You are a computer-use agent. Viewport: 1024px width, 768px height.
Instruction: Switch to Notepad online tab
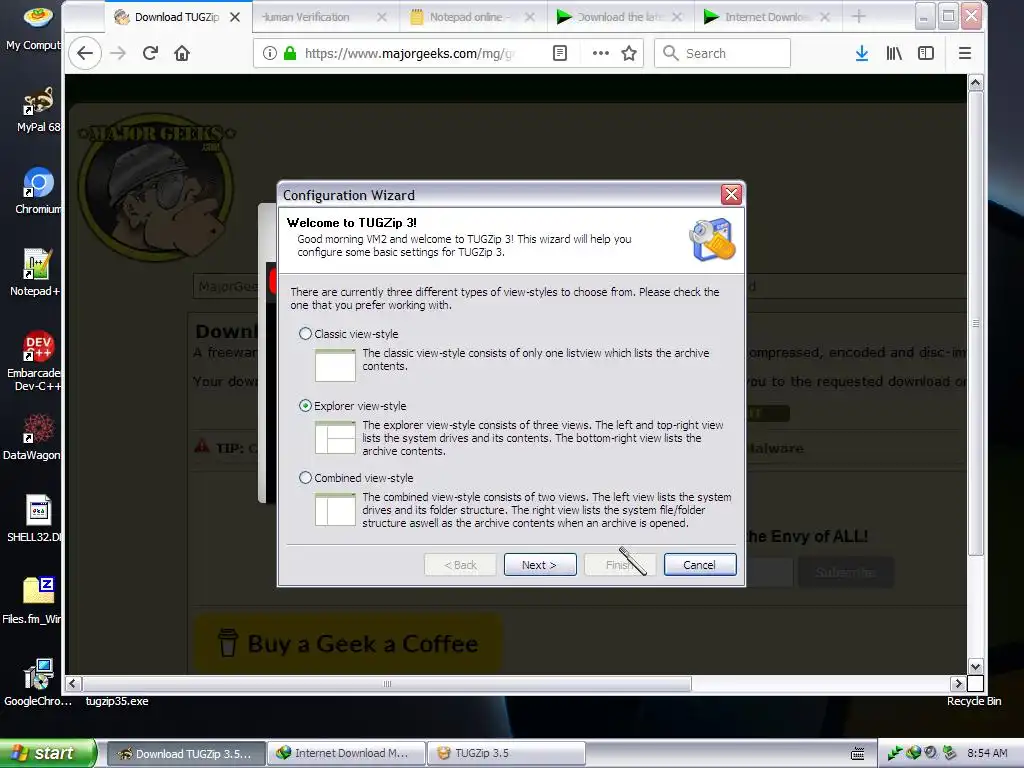coord(472,17)
